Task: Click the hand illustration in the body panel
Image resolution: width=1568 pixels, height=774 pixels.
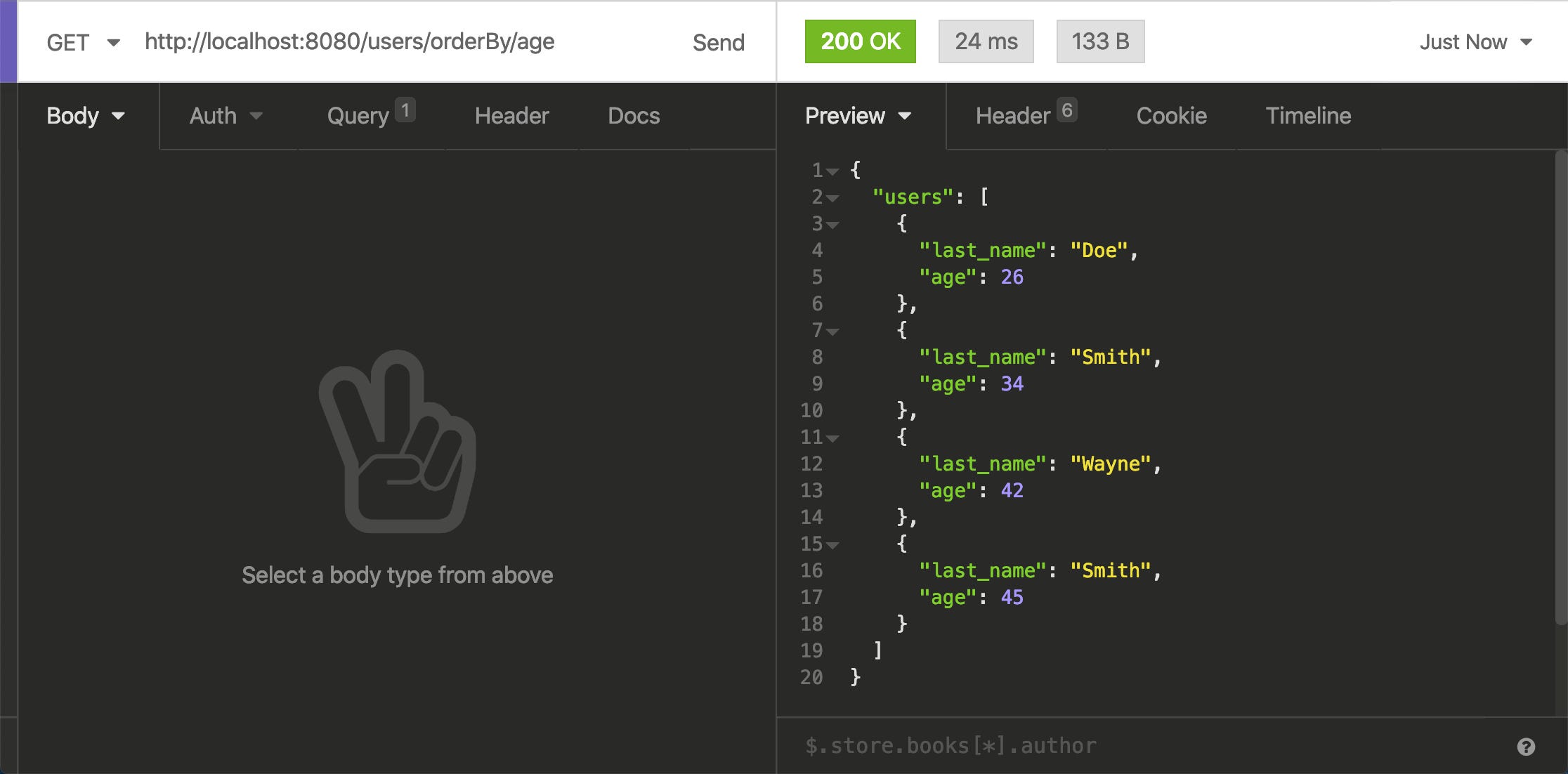Action: point(398,457)
